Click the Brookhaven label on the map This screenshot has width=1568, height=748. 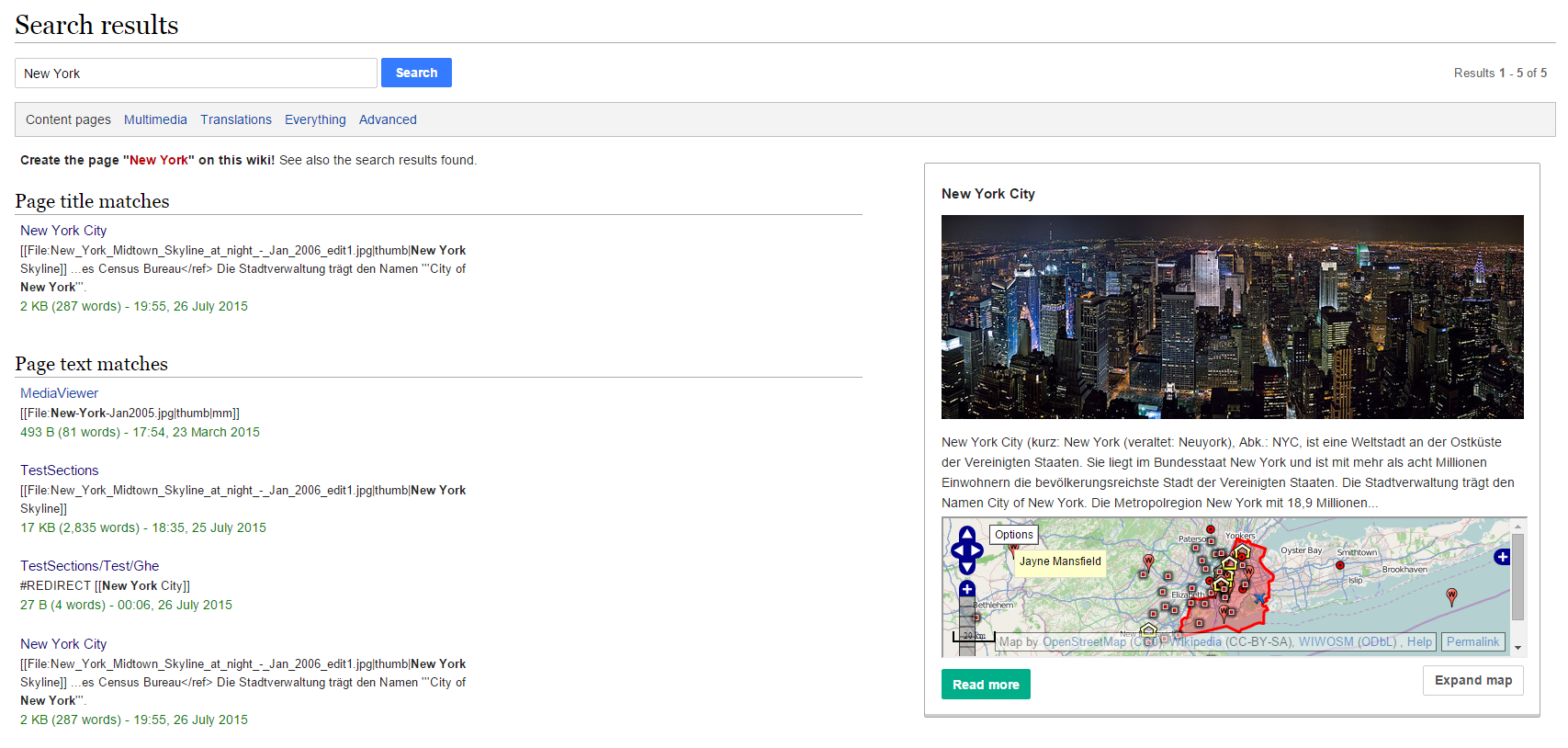pos(1404,570)
